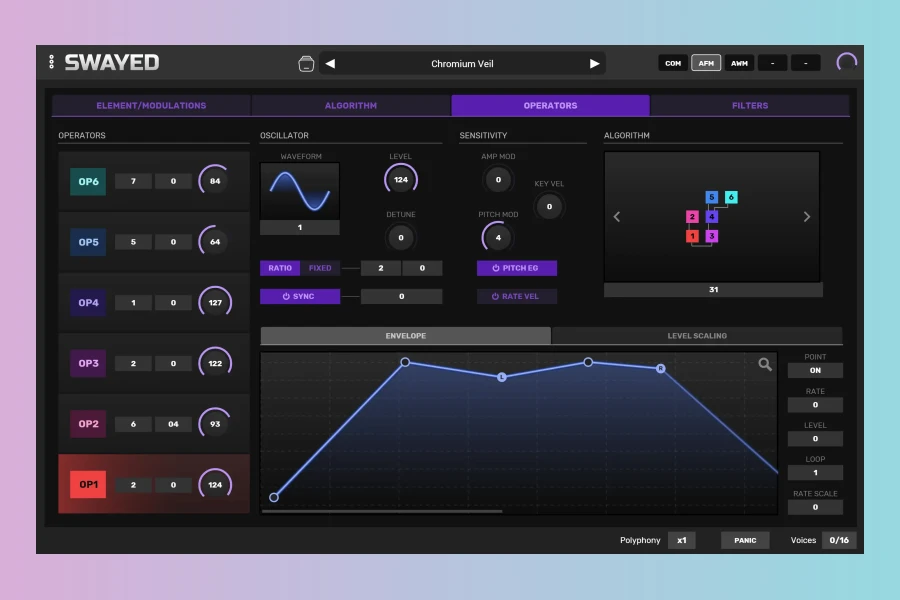Switch to the FILTERS tab
This screenshot has width=900, height=600.
[x=749, y=105]
